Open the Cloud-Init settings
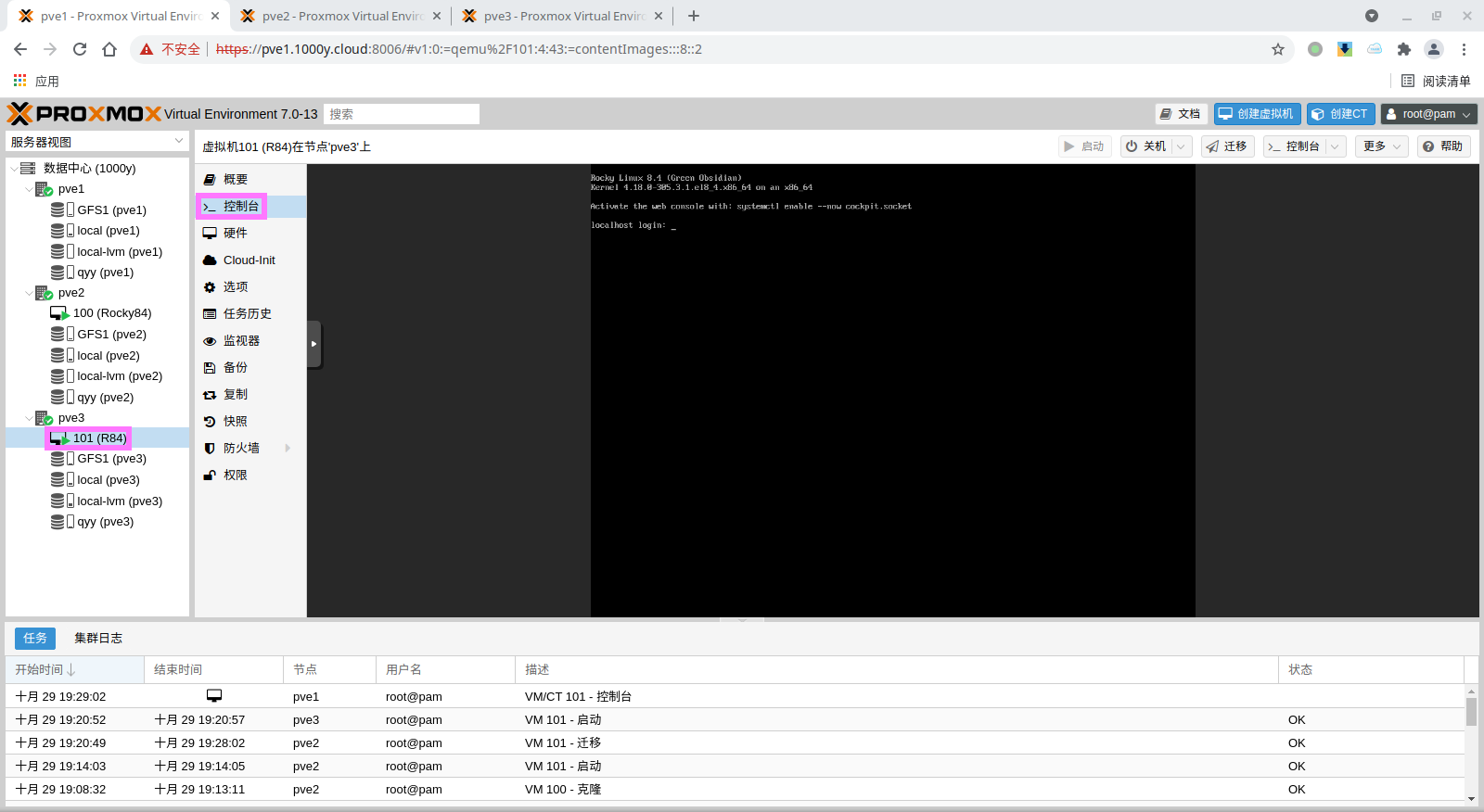 tap(249, 260)
